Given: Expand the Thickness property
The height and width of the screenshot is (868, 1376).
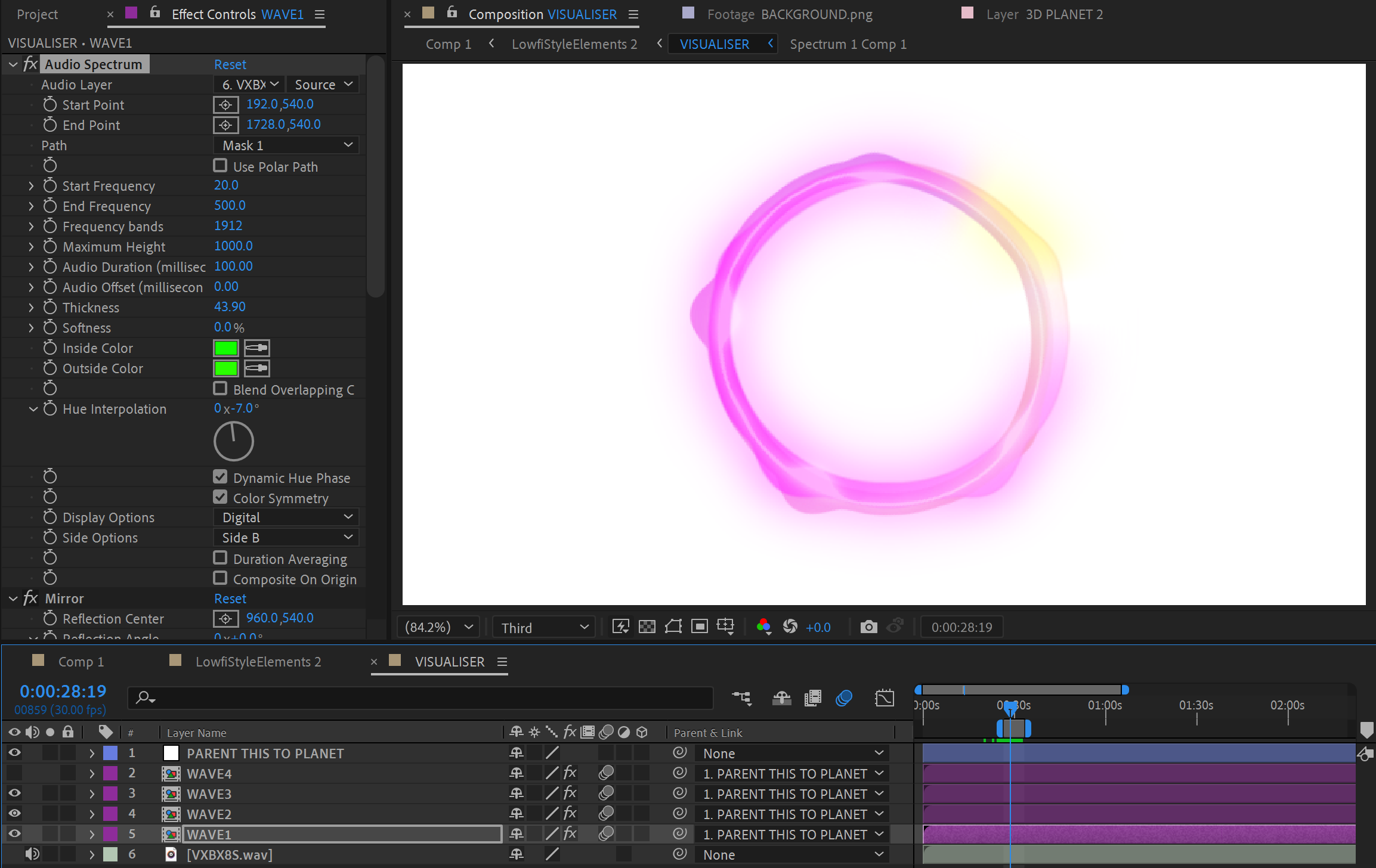Looking at the screenshot, I should tap(31, 307).
